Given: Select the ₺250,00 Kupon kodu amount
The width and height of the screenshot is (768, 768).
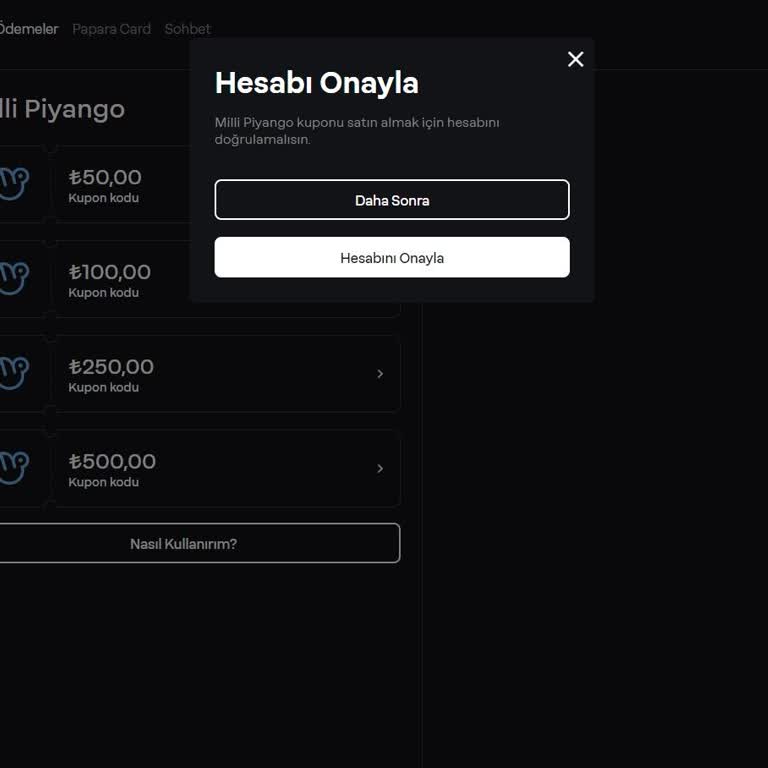Looking at the screenshot, I should pyautogui.click(x=111, y=367).
